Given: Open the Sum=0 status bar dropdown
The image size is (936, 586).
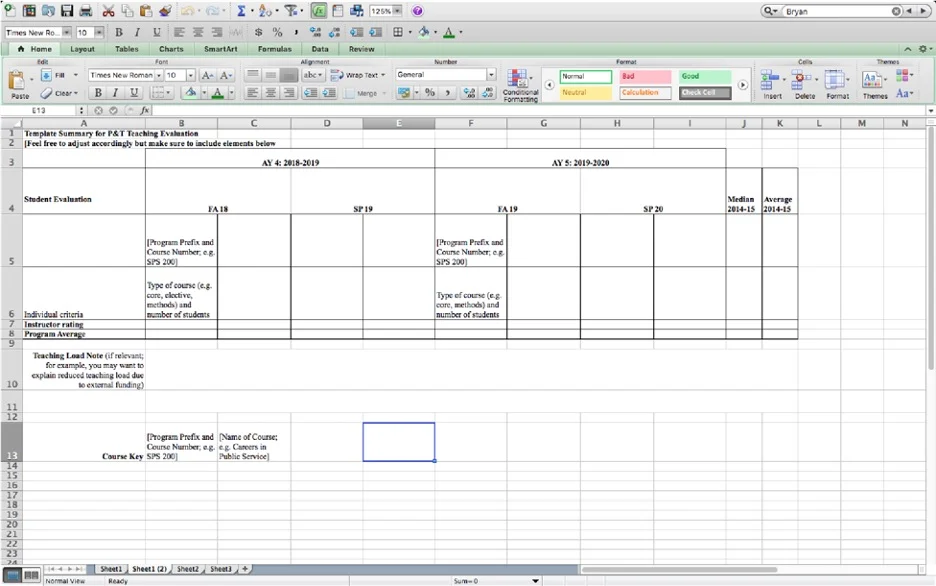Looking at the screenshot, I should point(535,581).
